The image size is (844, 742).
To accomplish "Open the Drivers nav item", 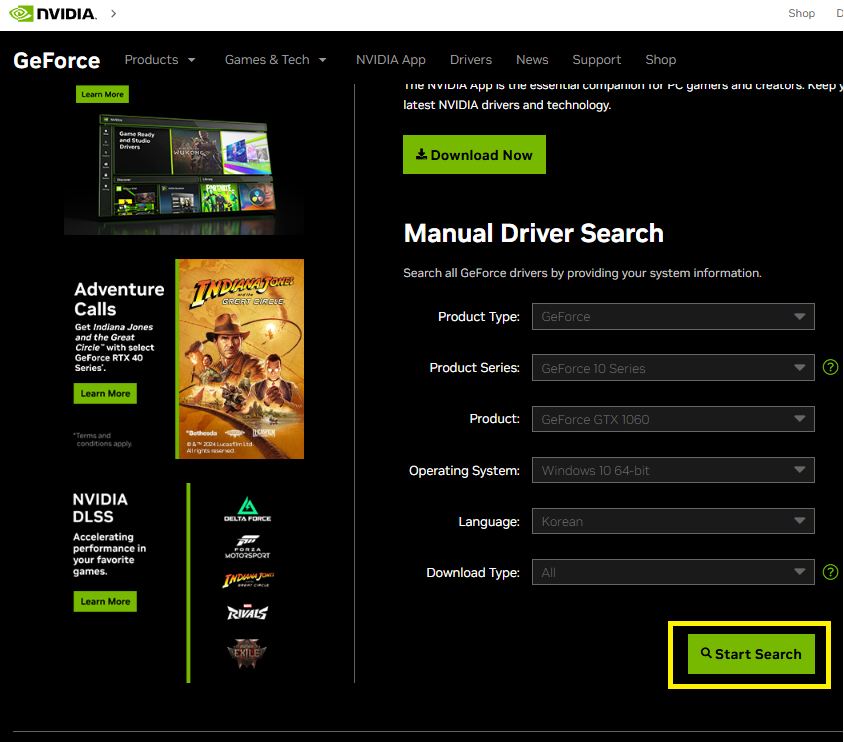I will (471, 60).
